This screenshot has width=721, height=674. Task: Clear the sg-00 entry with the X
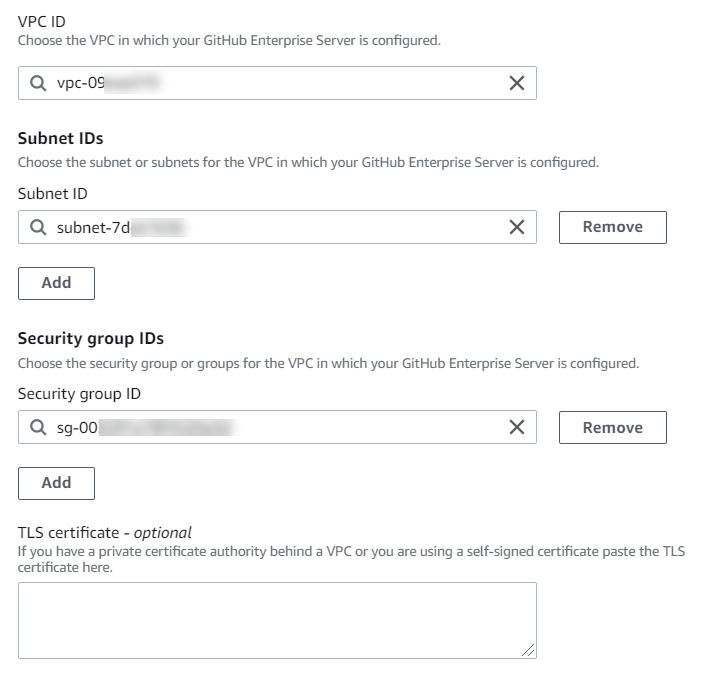click(x=516, y=427)
